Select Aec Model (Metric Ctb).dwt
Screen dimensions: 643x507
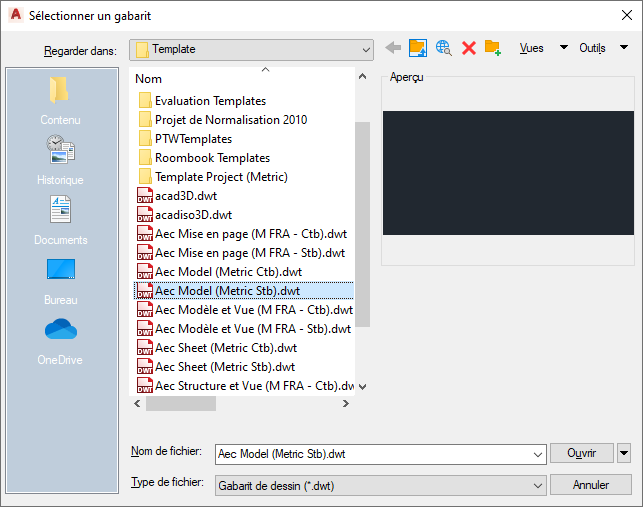pos(219,272)
